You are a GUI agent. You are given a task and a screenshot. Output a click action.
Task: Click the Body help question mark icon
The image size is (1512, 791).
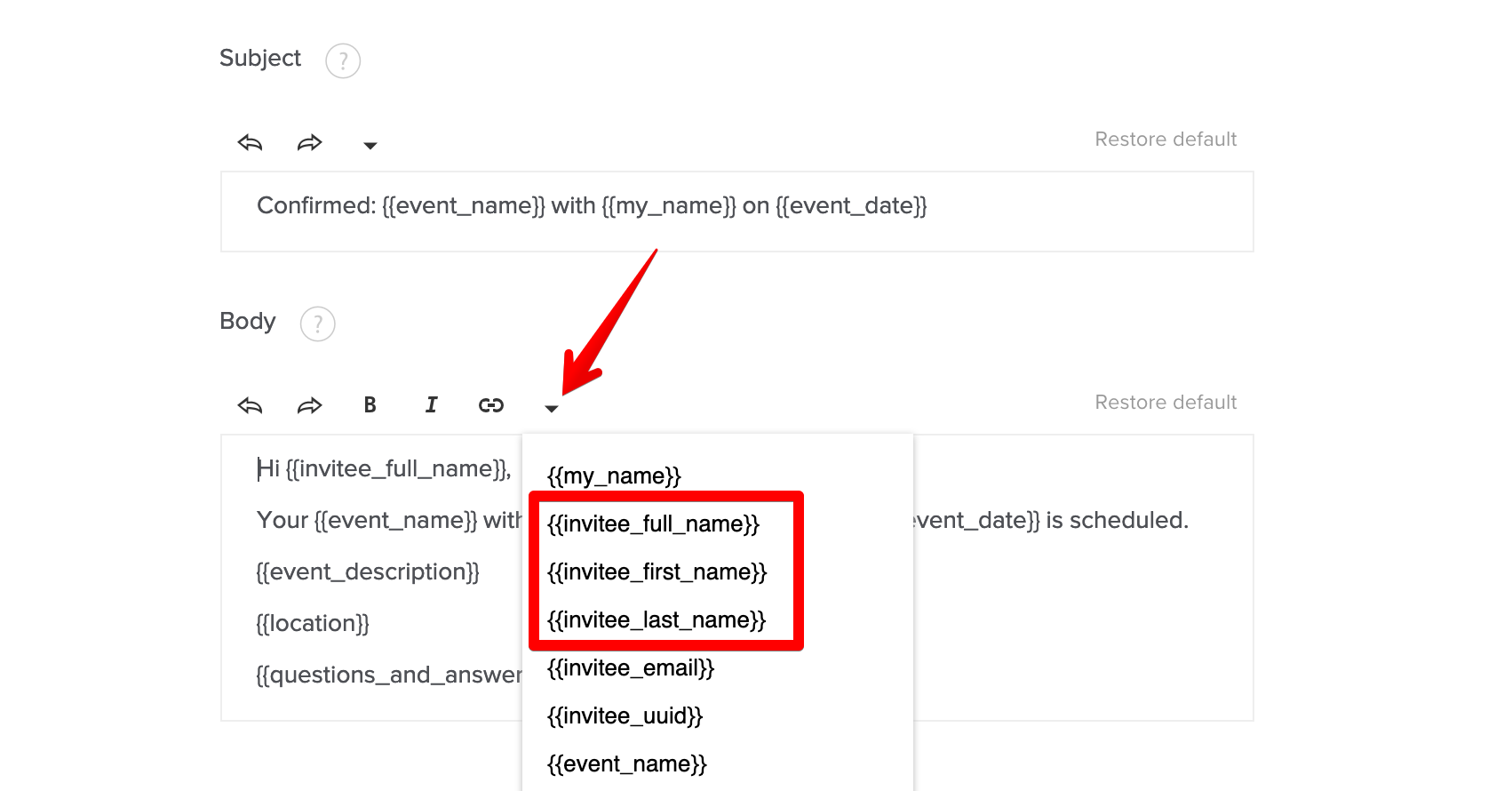[x=318, y=324]
